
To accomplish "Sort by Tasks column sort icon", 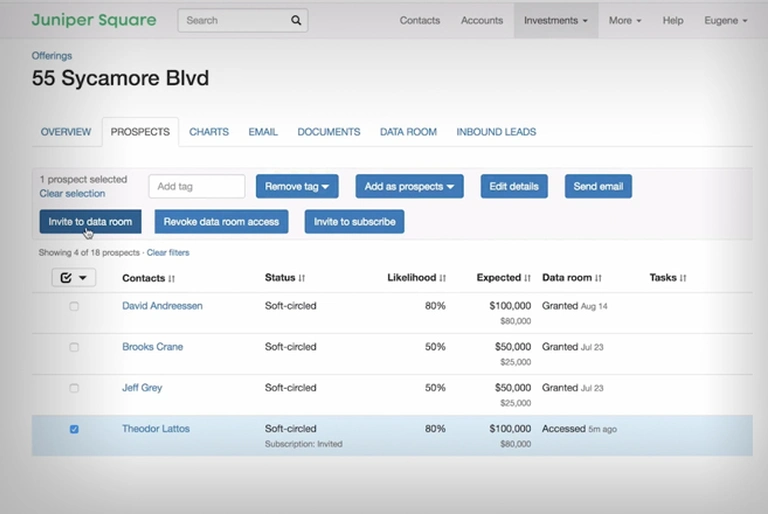I will point(683,278).
